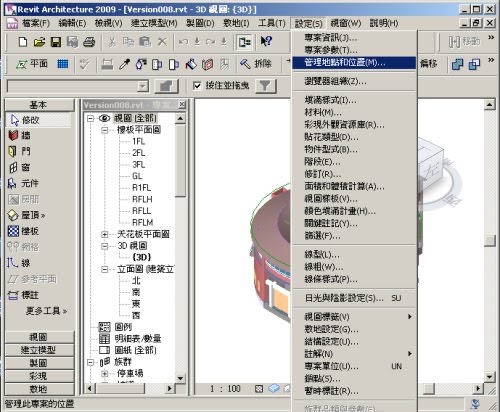
Task: Click the Save disk icon
Action: pyautogui.click(x=56, y=42)
